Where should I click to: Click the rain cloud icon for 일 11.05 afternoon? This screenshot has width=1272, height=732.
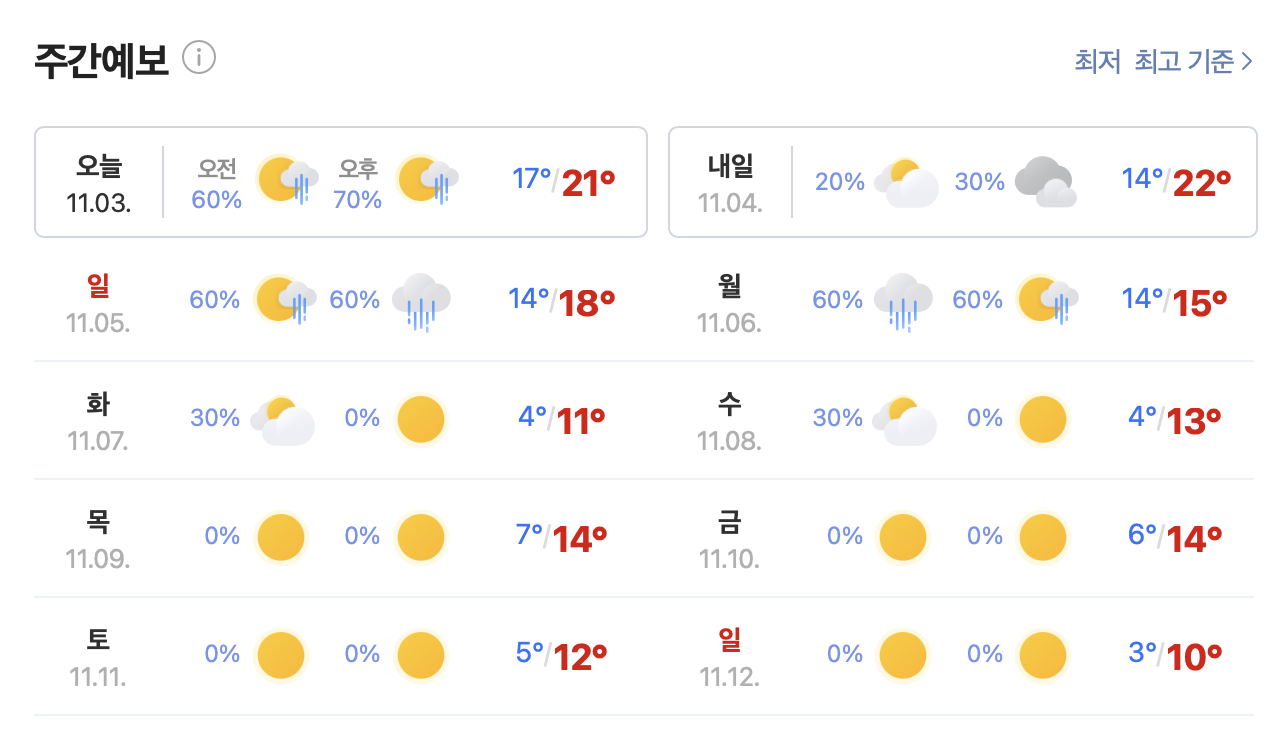click(x=420, y=298)
